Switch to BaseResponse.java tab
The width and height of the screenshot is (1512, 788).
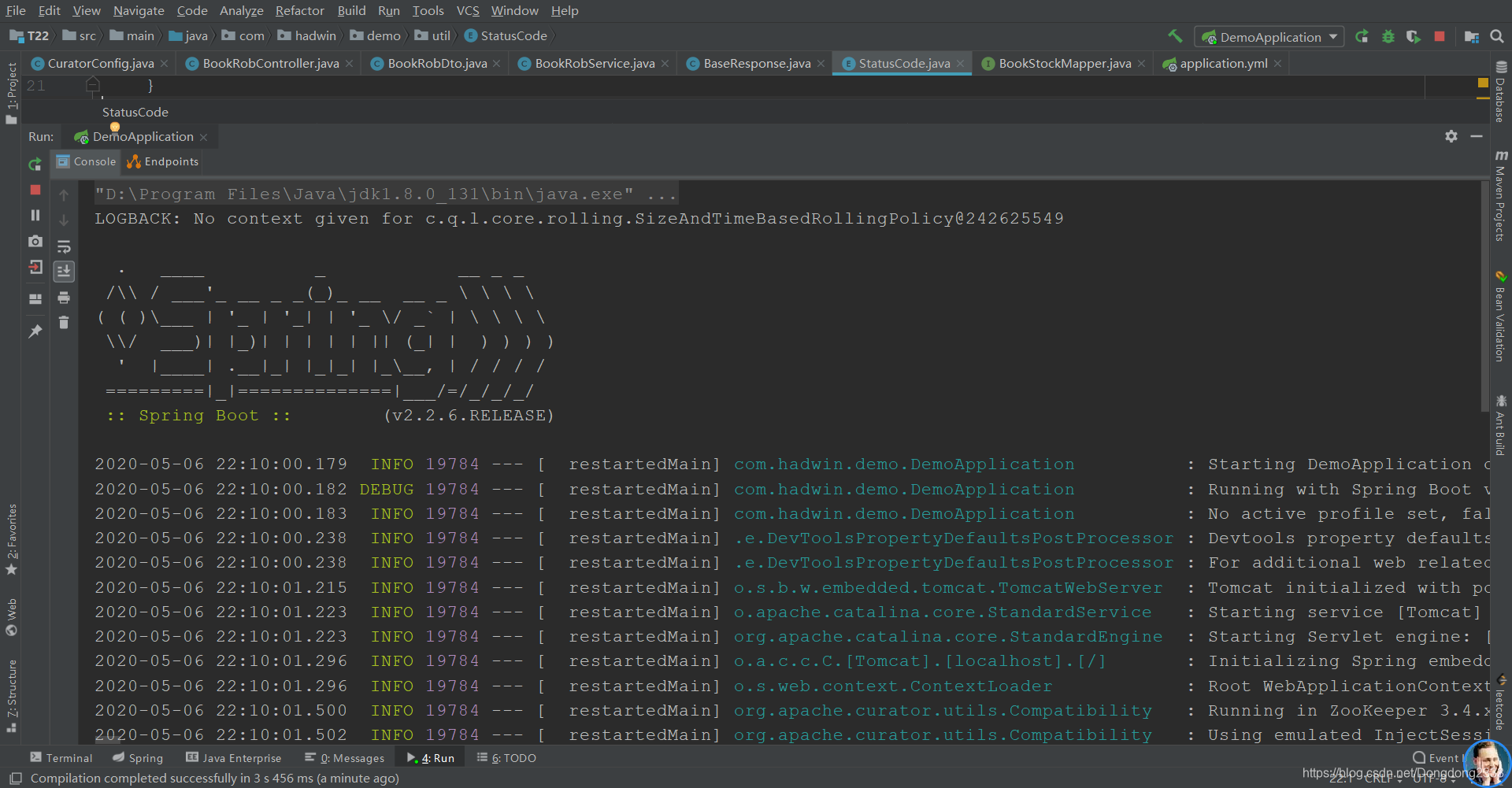(x=756, y=64)
